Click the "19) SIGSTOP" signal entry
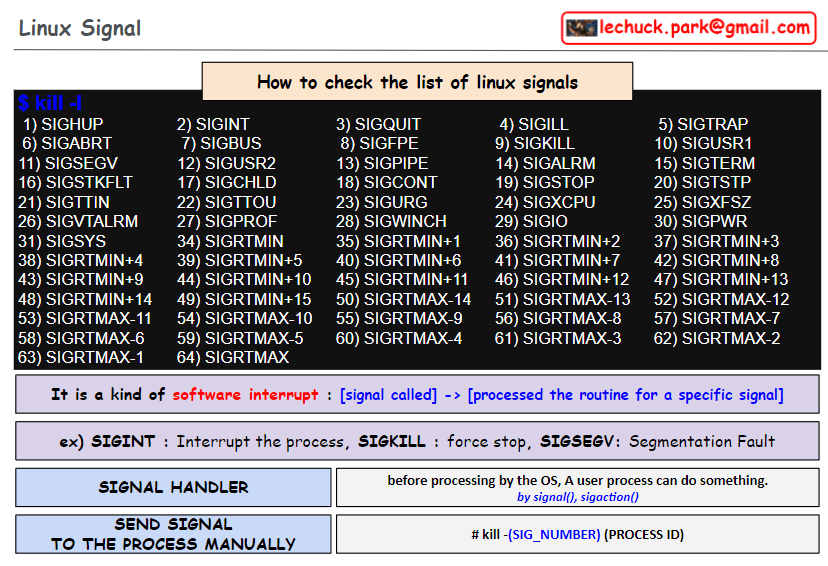The image size is (828, 566). click(x=544, y=183)
